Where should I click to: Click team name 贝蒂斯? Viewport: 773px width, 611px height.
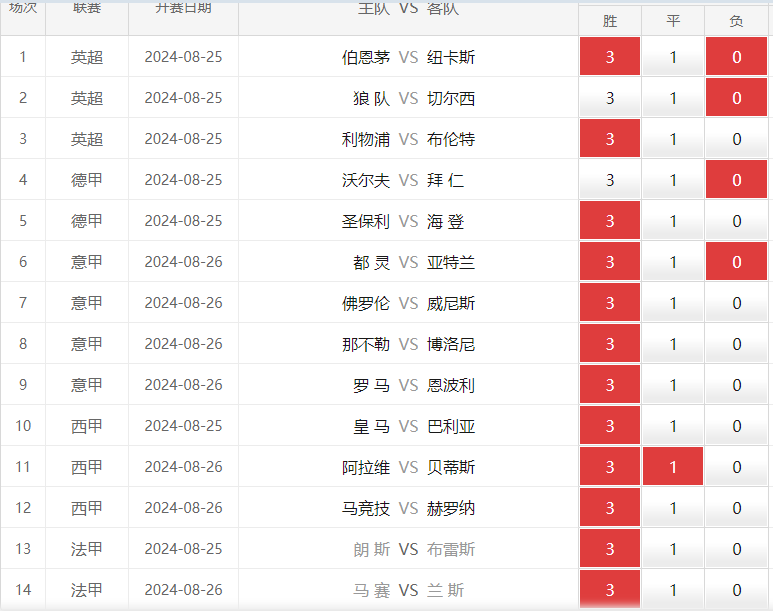[x=451, y=467]
